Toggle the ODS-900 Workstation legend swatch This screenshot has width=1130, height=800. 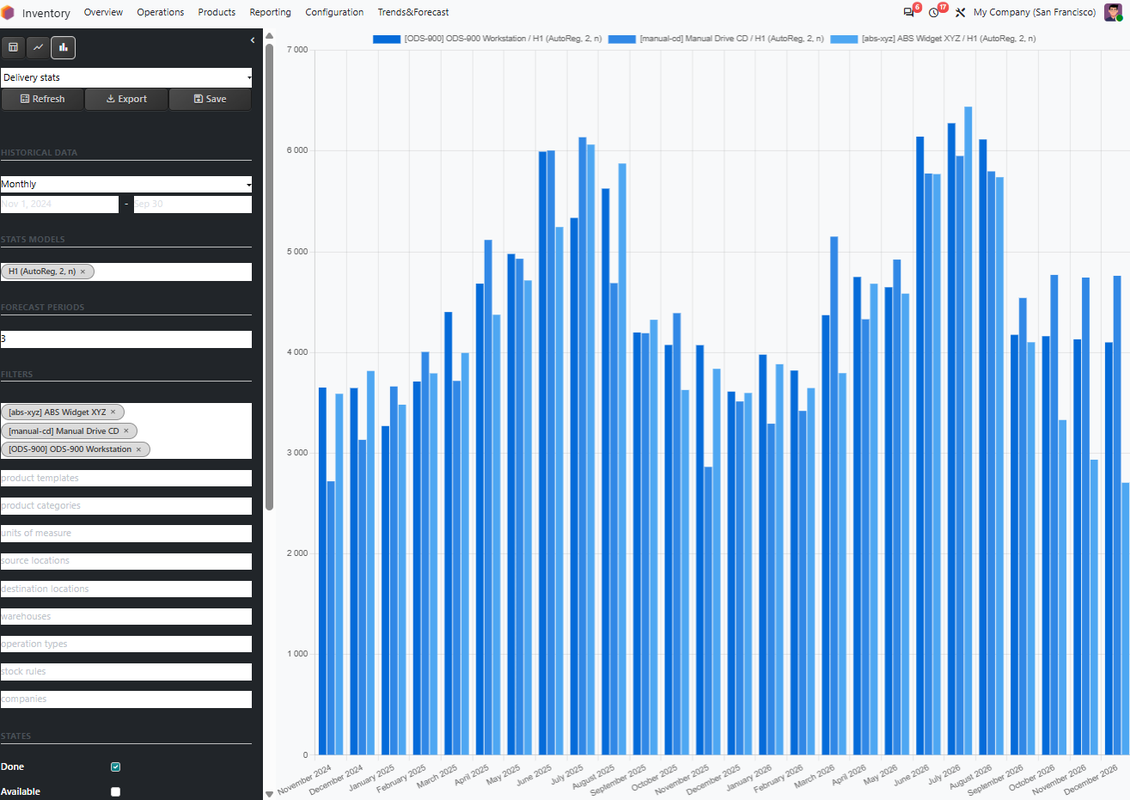386,39
